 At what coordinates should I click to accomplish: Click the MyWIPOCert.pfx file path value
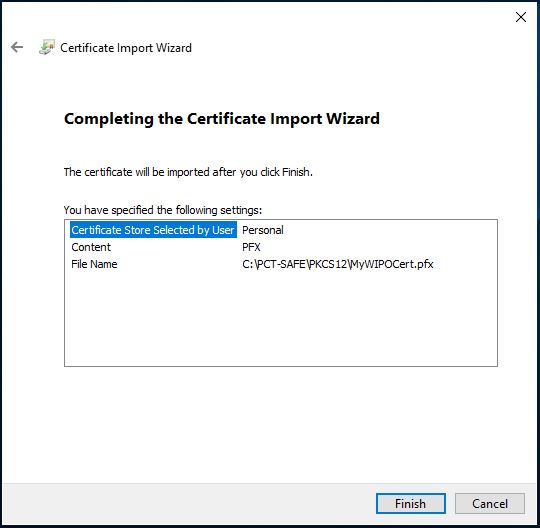coord(338,264)
